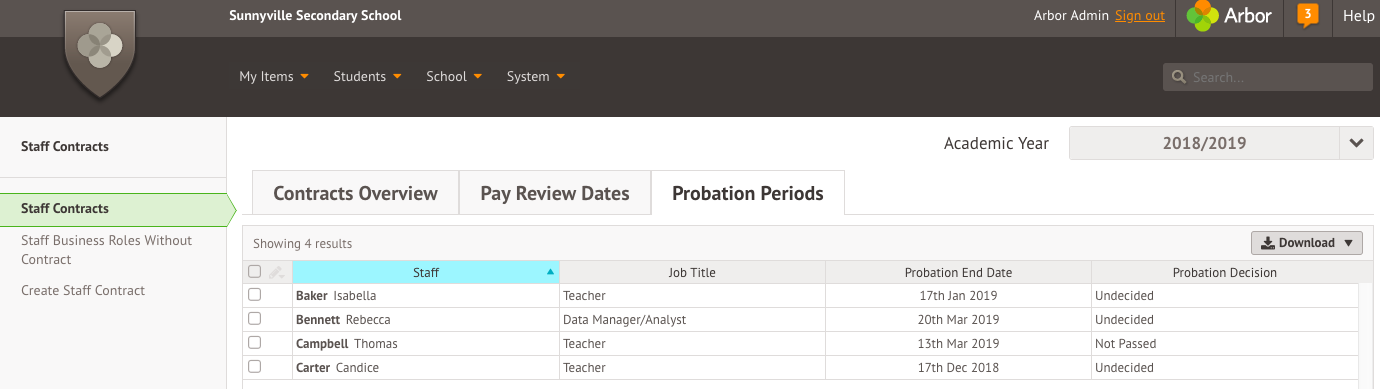1380x389 pixels.
Task: Click the Help button in top bar
Action: (1358, 16)
